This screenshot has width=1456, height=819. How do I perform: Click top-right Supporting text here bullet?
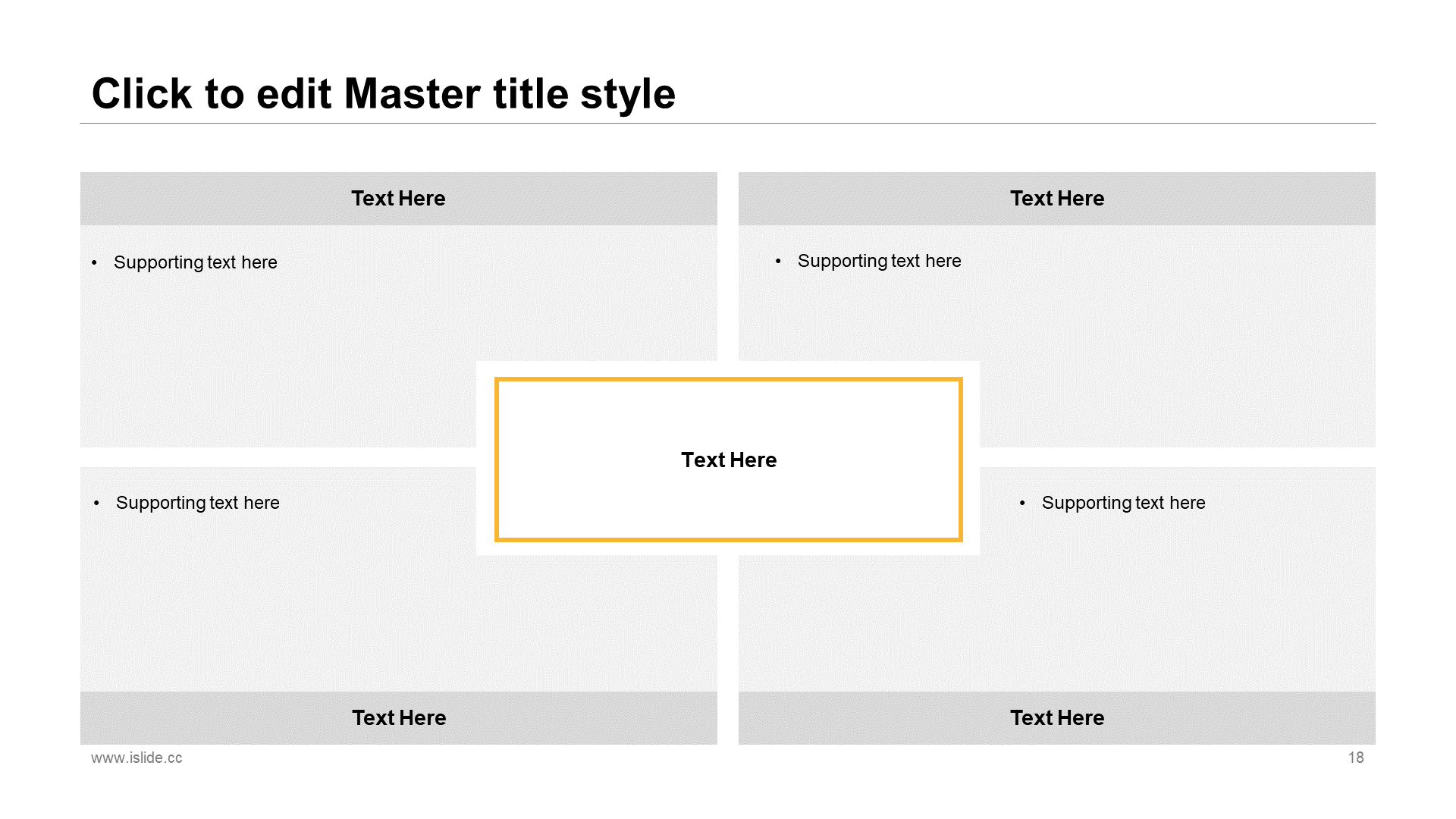pos(880,261)
